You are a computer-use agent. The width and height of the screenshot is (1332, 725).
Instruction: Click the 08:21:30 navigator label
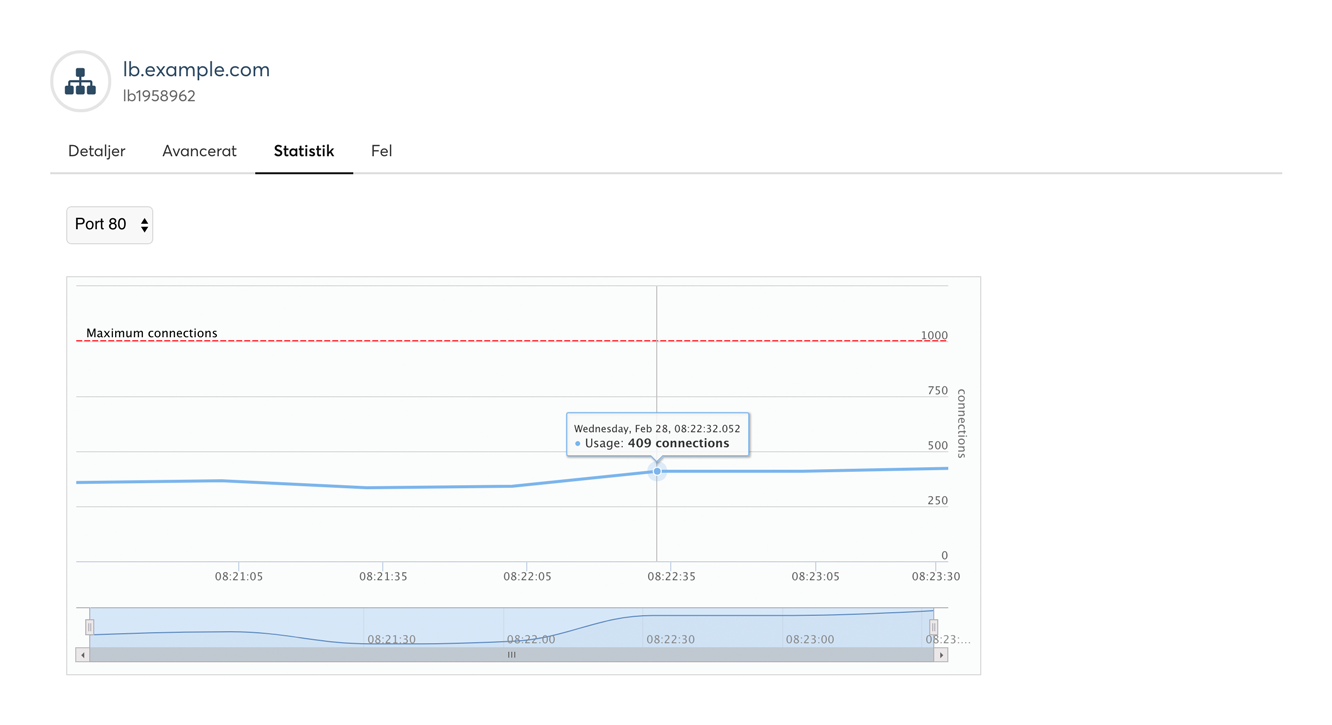point(391,639)
